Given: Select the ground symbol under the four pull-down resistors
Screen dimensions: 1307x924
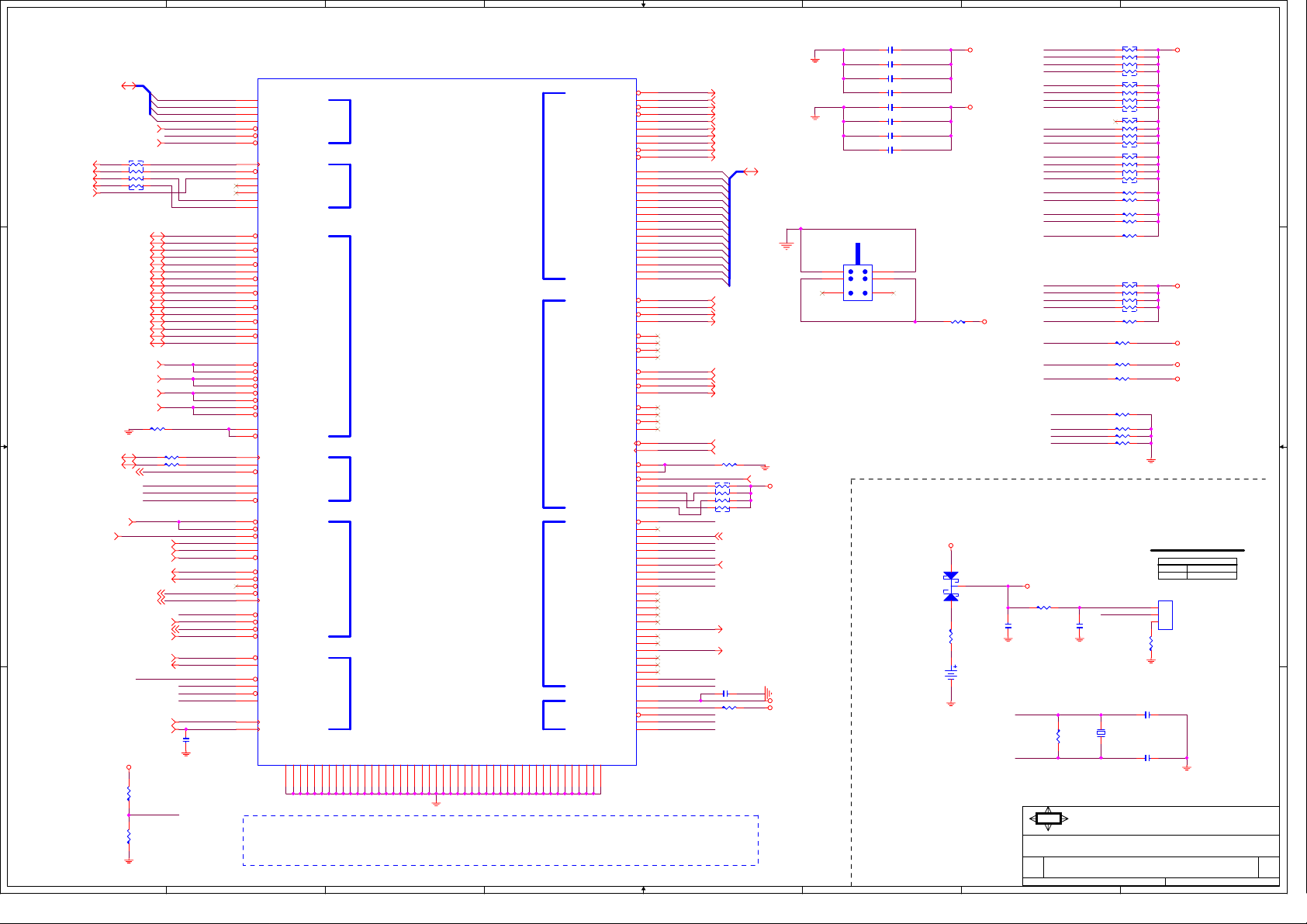Looking at the screenshot, I should 1151,460.
